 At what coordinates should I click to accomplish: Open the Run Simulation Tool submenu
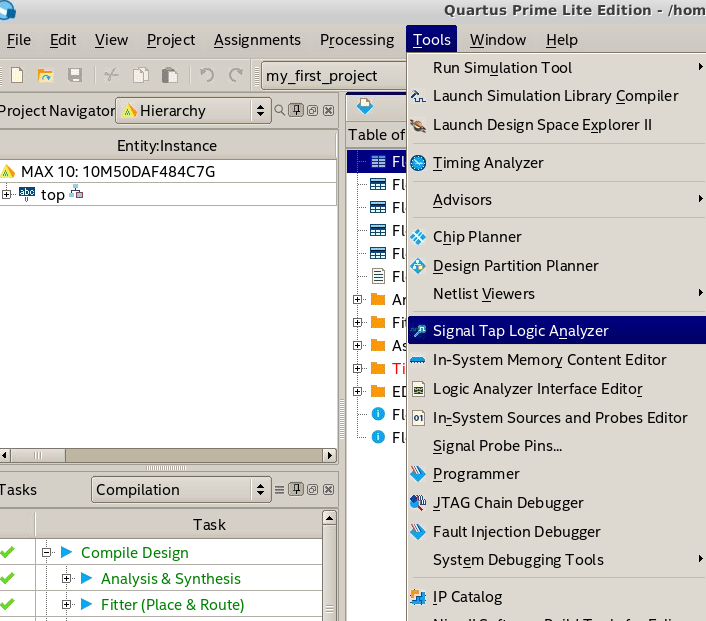557,68
